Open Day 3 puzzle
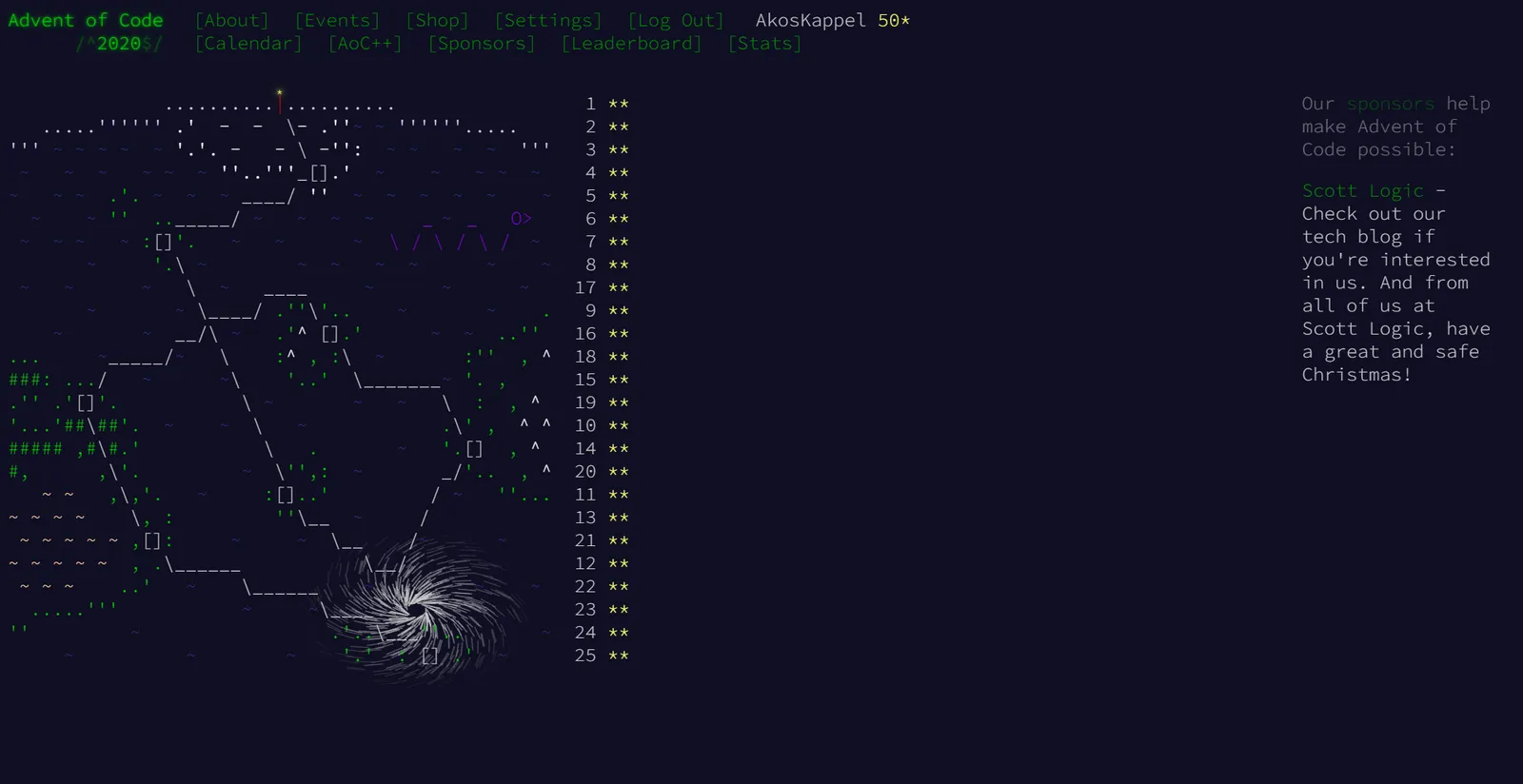Screen dimensions: 1523x784 [x=319, y=149]
